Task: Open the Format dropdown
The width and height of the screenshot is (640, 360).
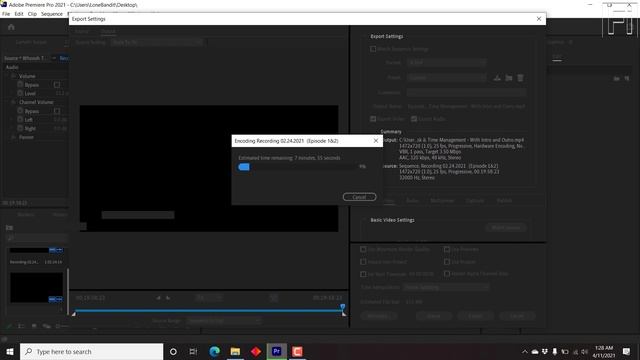Action: (x=446, y=62)
